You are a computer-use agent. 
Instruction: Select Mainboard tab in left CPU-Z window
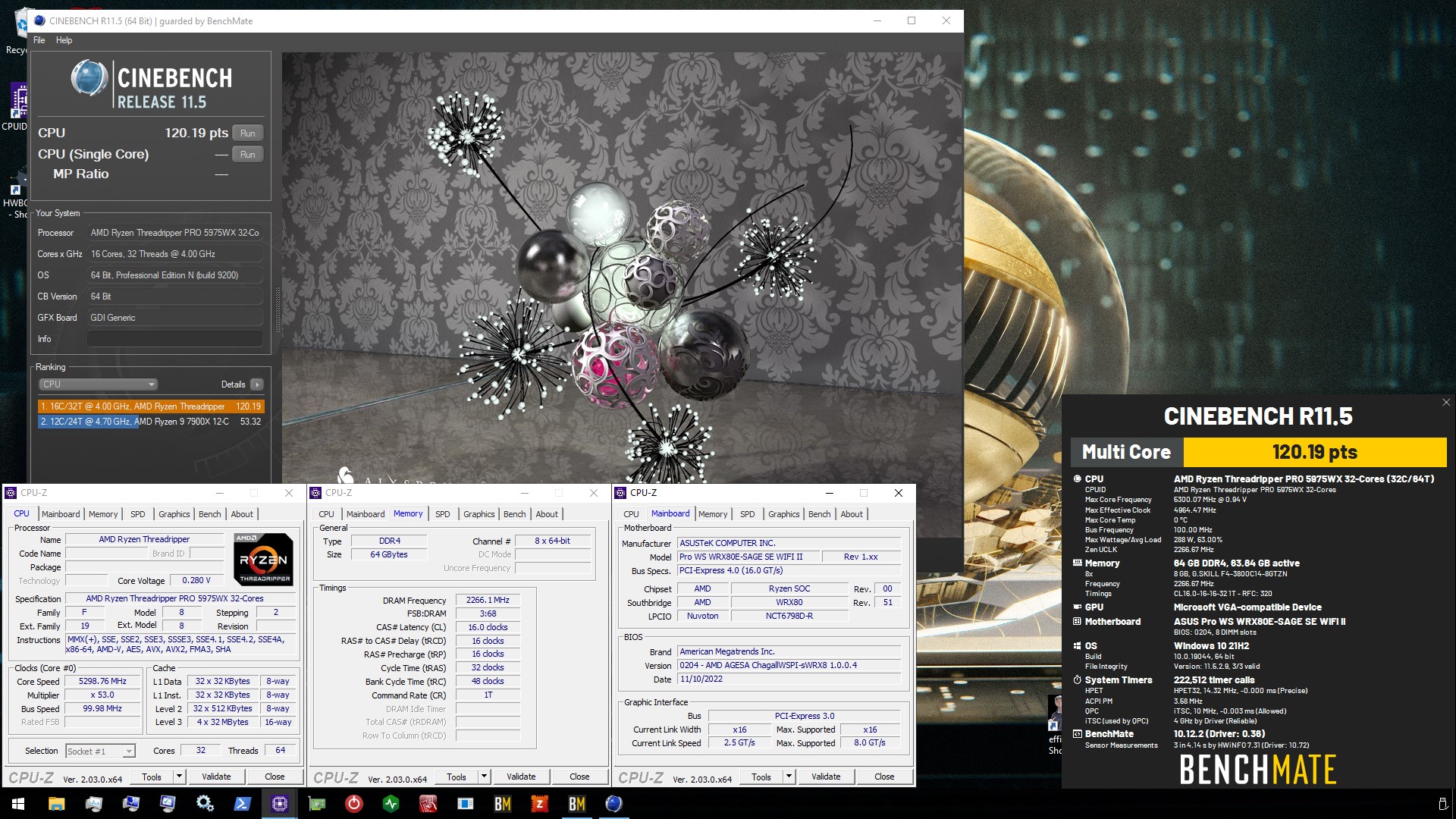pos(61,514)
